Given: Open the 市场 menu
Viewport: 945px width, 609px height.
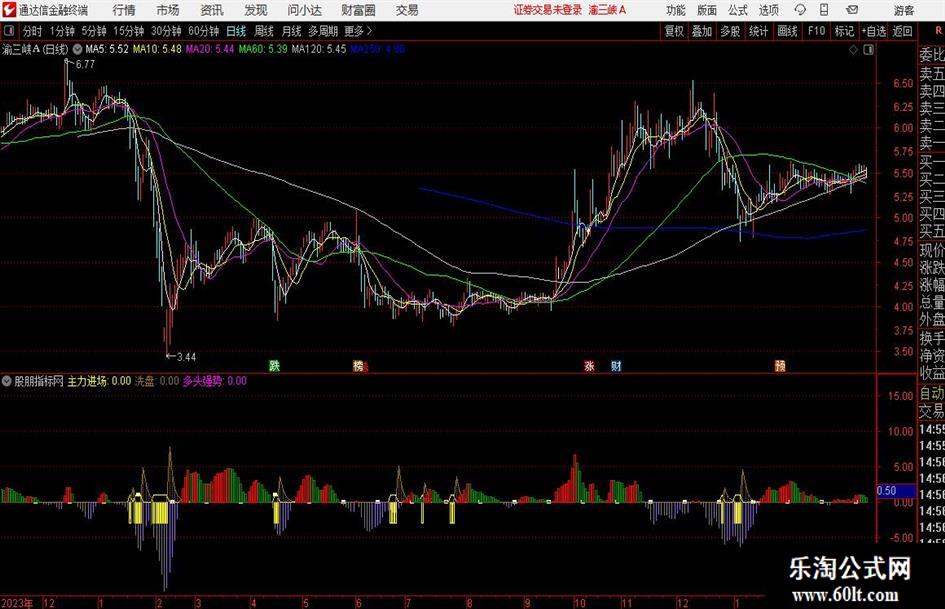Looking at the screenshot, I should tap(168, 10).
